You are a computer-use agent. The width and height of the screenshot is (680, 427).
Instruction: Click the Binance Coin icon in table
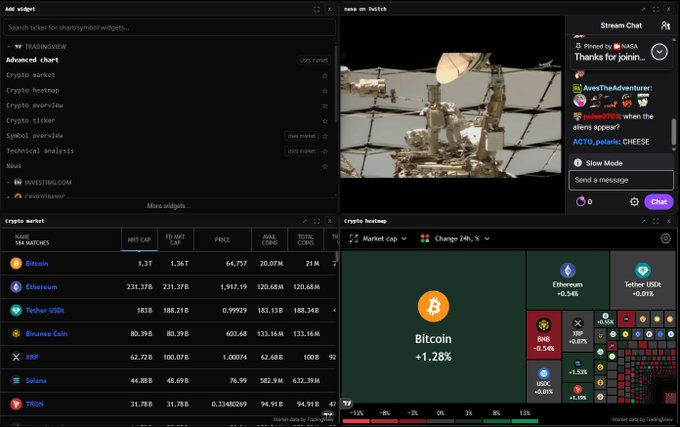(x=16, y=334)
